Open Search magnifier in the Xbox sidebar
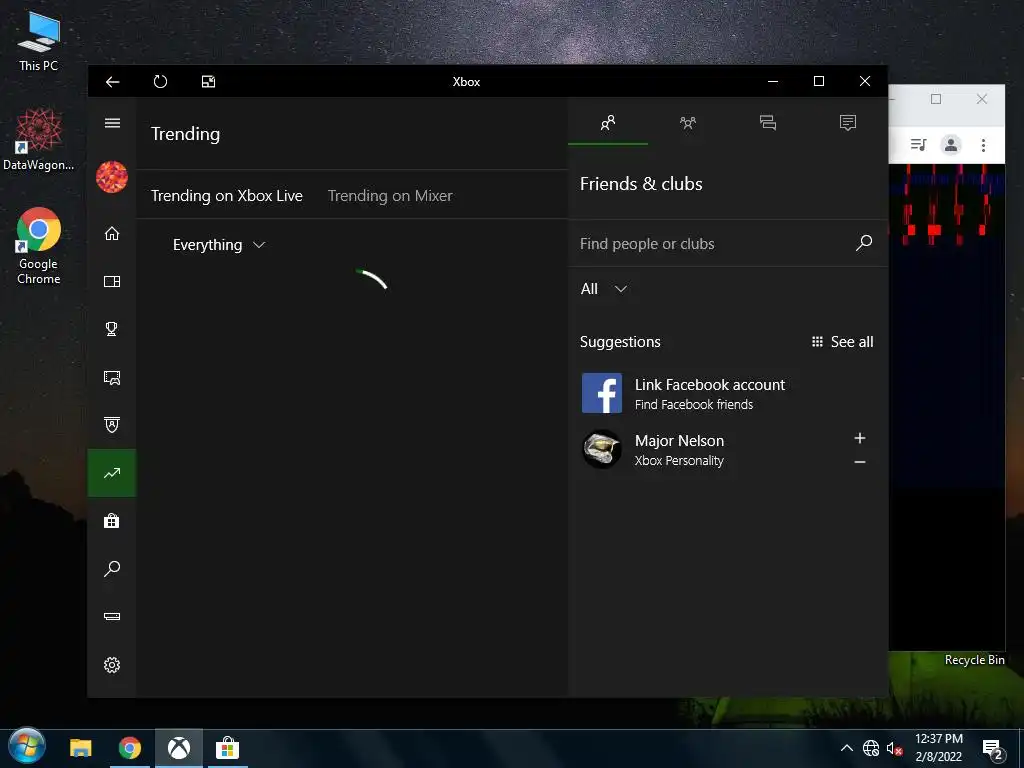This screenshot has width=1024, height=768. pos(112,569)
